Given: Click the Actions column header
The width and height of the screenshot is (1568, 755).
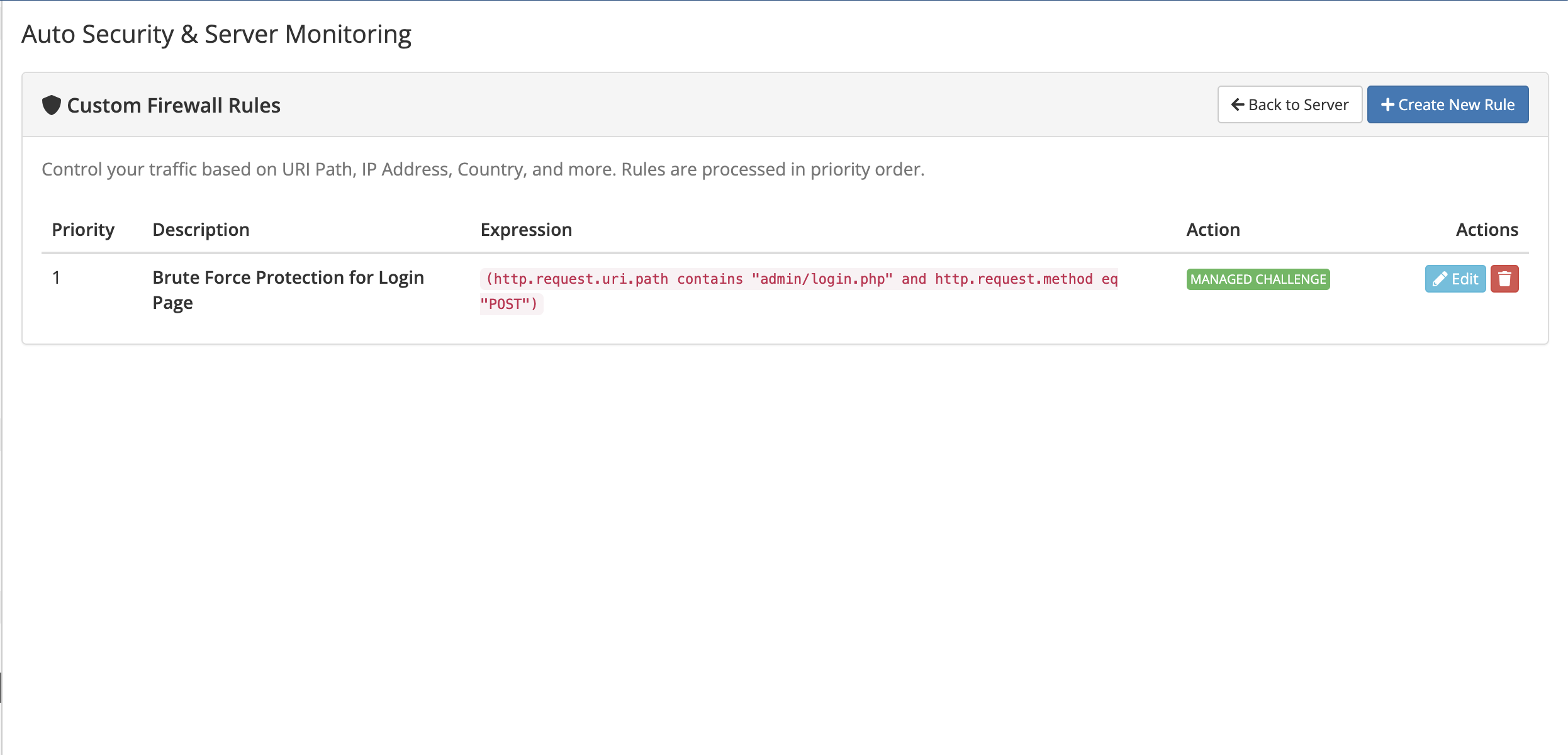Looking at the screenshot, I should point(1487,230).
